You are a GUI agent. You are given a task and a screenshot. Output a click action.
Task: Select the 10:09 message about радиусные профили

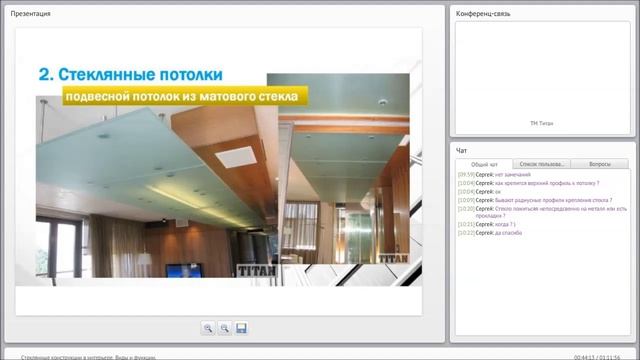tap(535, 200)
